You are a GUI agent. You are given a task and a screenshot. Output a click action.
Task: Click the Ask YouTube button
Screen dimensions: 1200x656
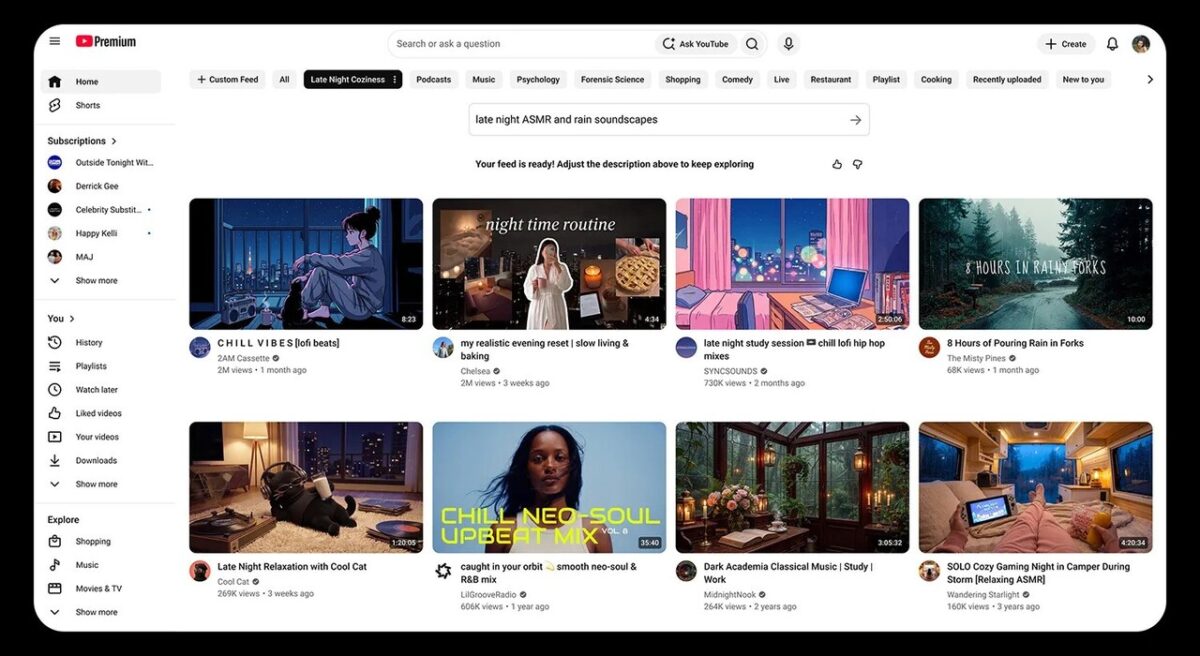click(x=696, y=44)
